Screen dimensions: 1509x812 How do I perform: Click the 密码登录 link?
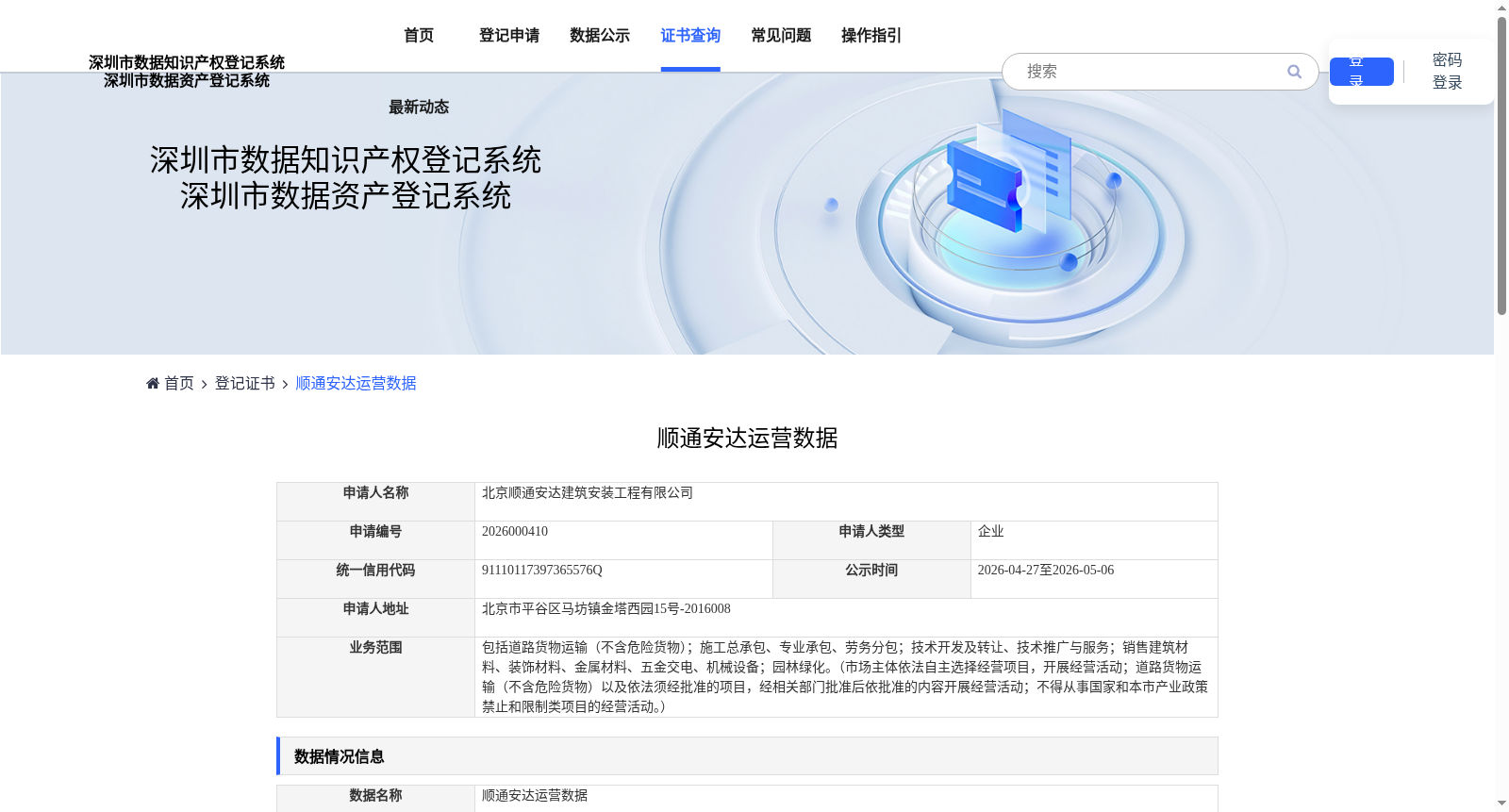1447,72
